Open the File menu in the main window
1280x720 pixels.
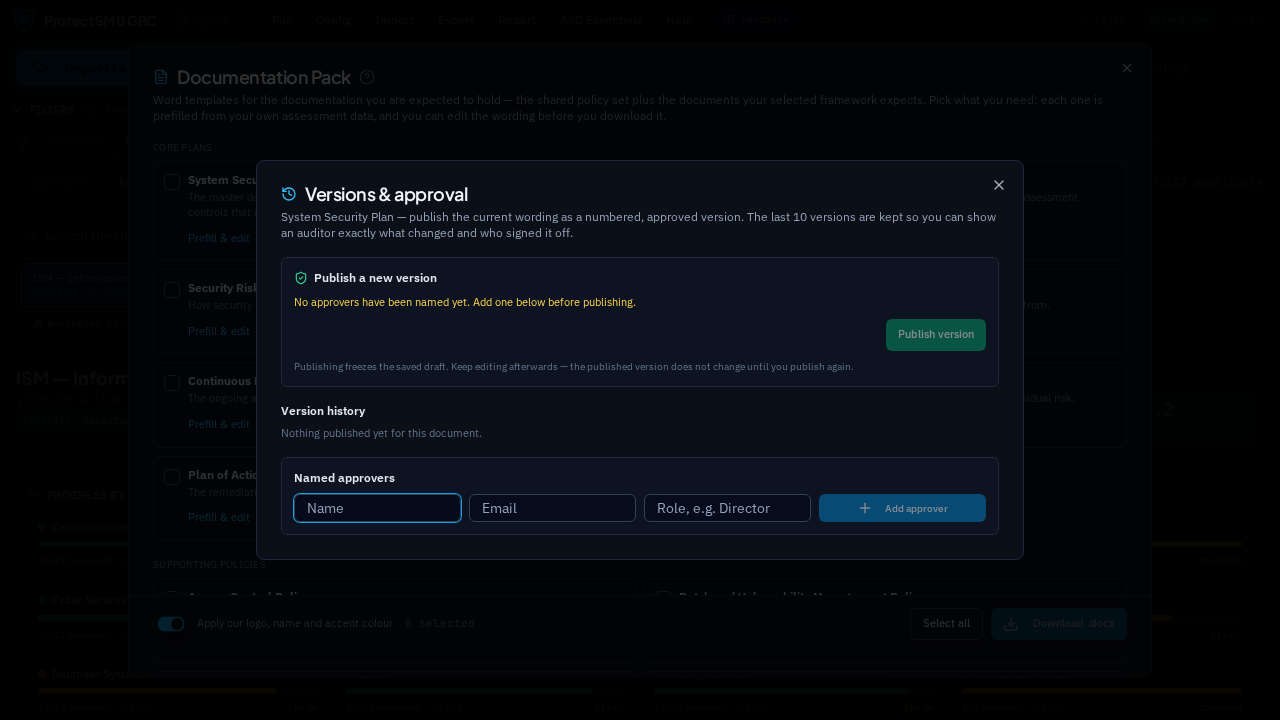click(x=281, y=20)
